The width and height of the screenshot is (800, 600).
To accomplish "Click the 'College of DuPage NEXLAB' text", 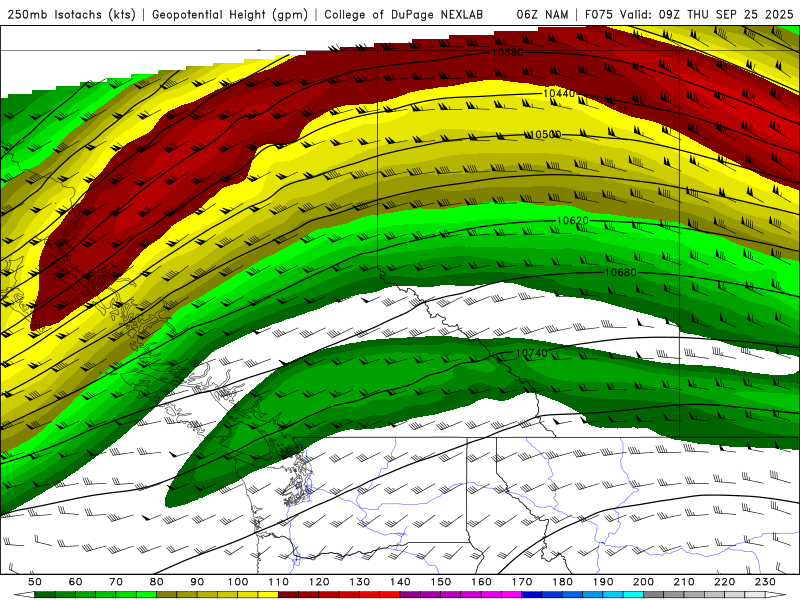I will (x=403, y=15).
